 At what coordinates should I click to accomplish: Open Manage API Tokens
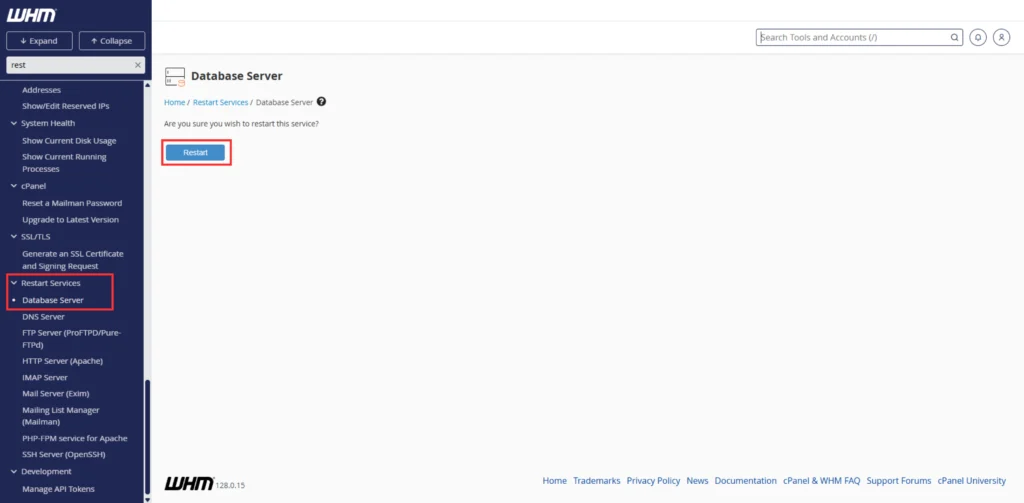(x=58, y=489)
